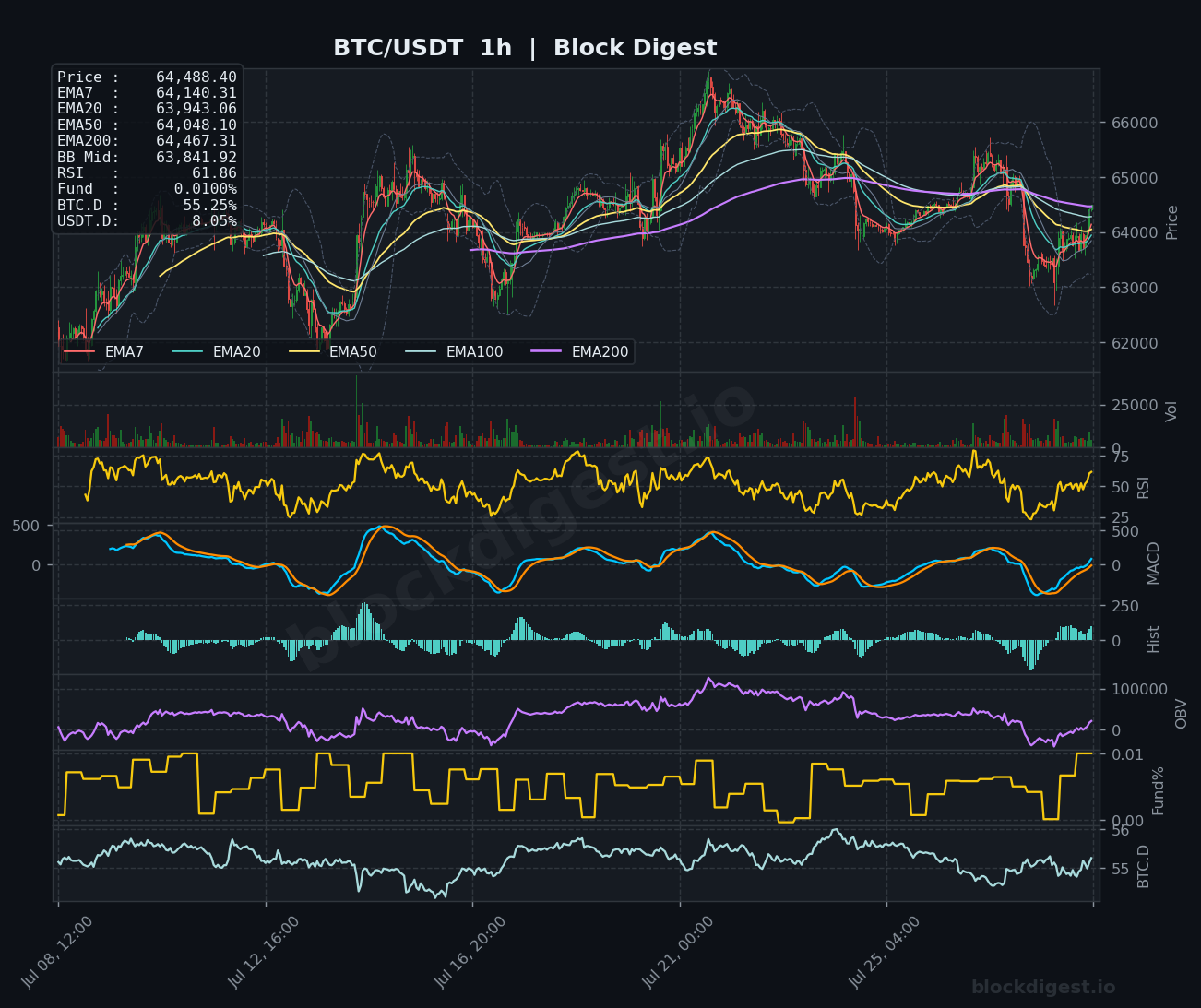Click the EMA200 purple line sample in legend

(x=547, y=352)
